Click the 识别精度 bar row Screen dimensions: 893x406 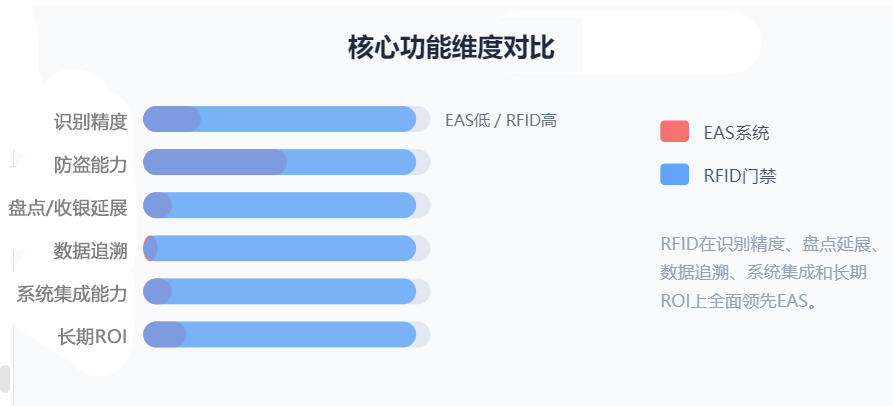(x=286, y=119)
